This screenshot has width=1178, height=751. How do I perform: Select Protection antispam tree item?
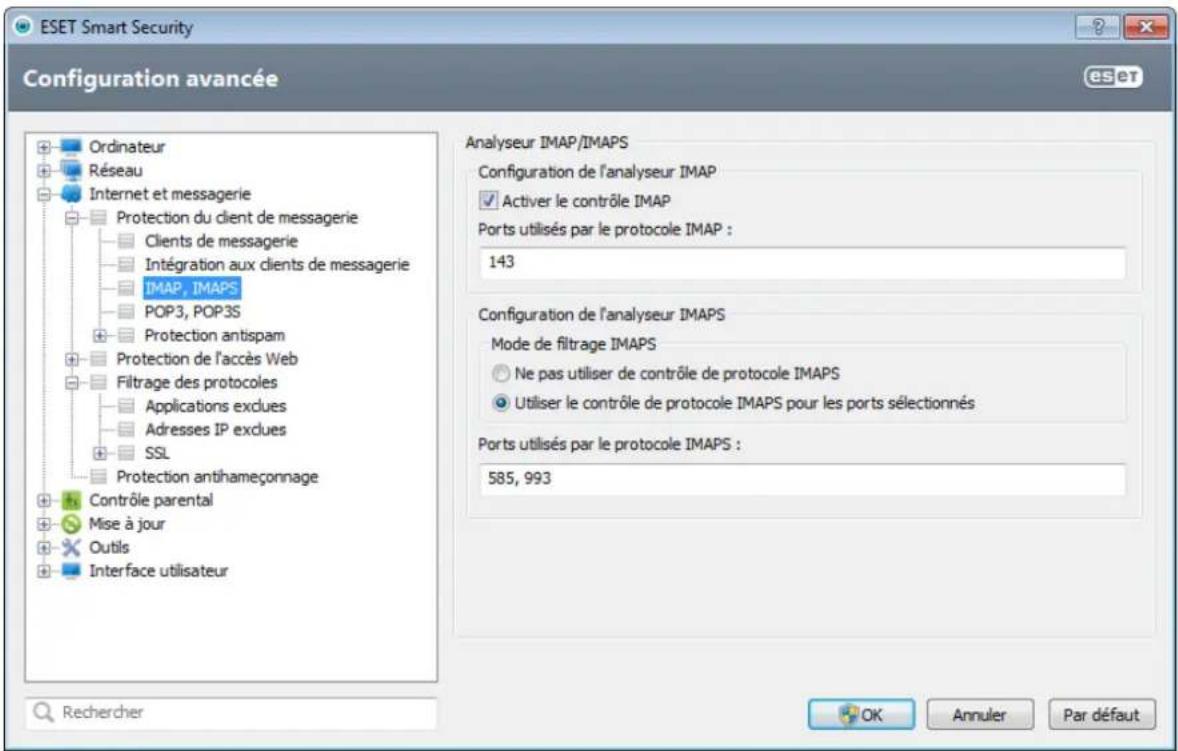214,336
